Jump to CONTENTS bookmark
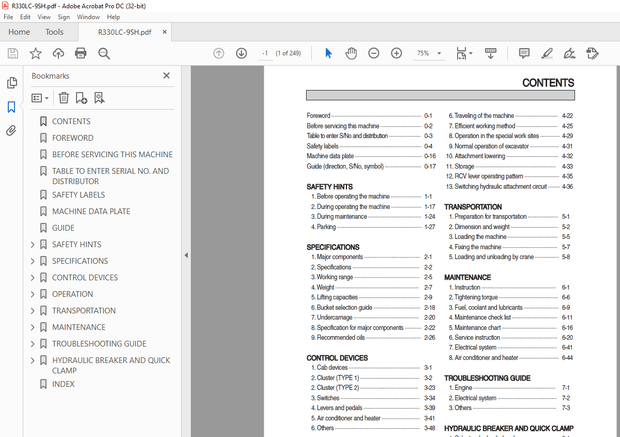620x437 pixels. pyautogui.click(x=71, y=121)
